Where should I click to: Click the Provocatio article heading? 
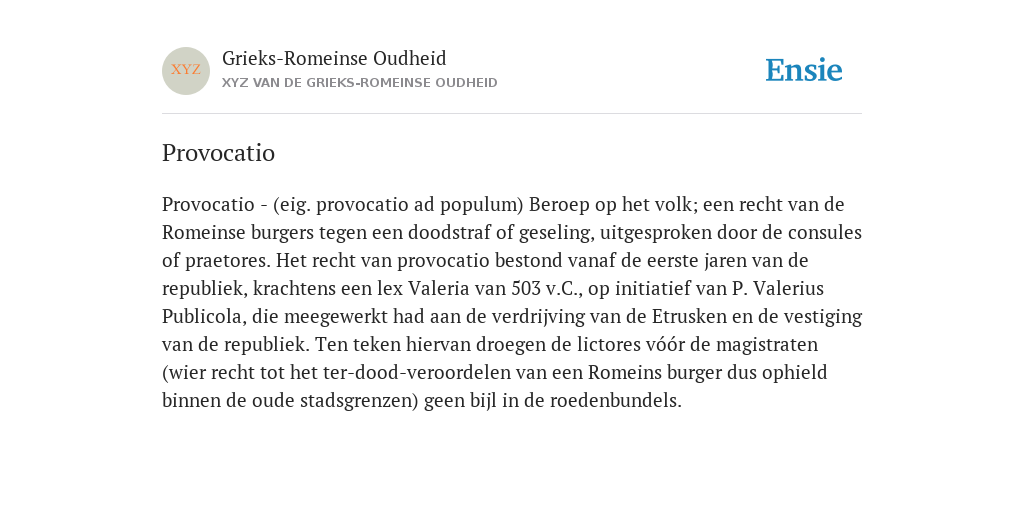[218, 153]
